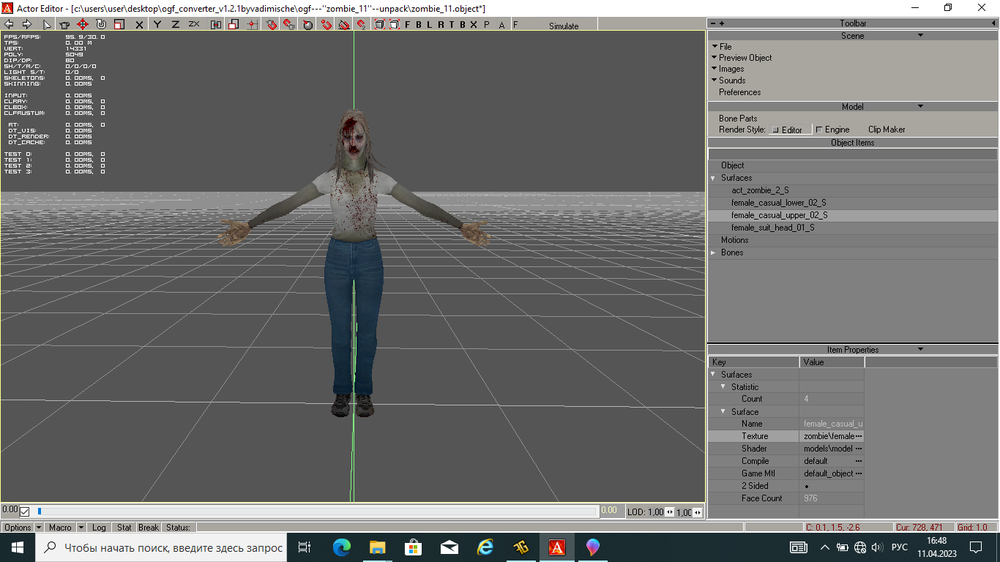The image size is (1000, 562).
Task: Open the Macro menu in status bar
Action: pos(60,527)
